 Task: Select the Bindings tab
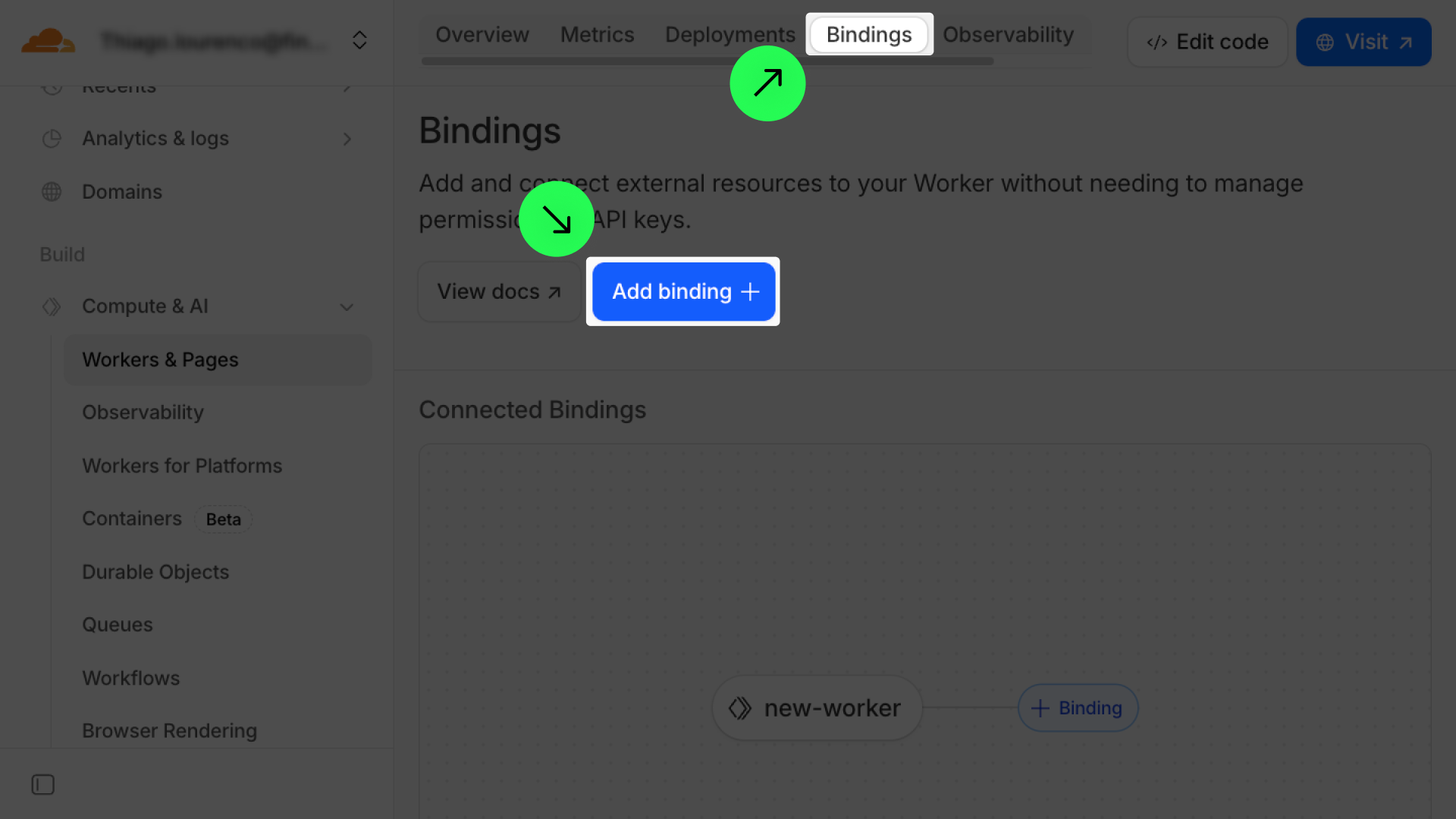click(x=869, y=35)
